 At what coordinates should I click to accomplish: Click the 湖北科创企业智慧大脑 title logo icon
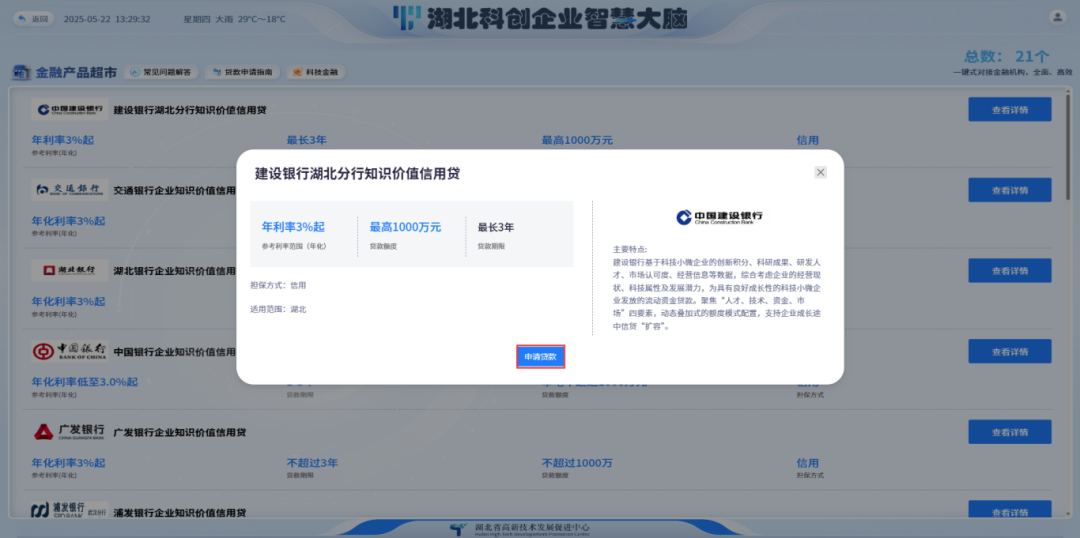click(x=407, y=19)
